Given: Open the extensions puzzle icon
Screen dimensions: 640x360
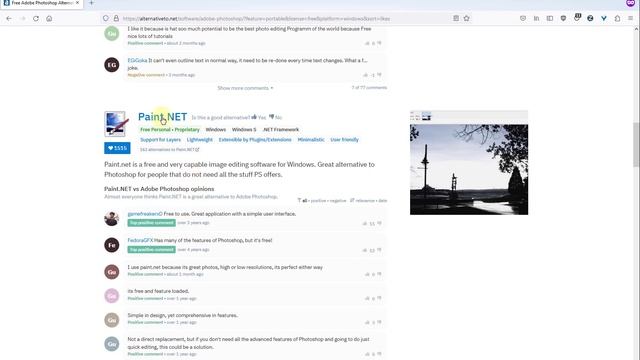Looking at the screenshot, I should (617, 18).
